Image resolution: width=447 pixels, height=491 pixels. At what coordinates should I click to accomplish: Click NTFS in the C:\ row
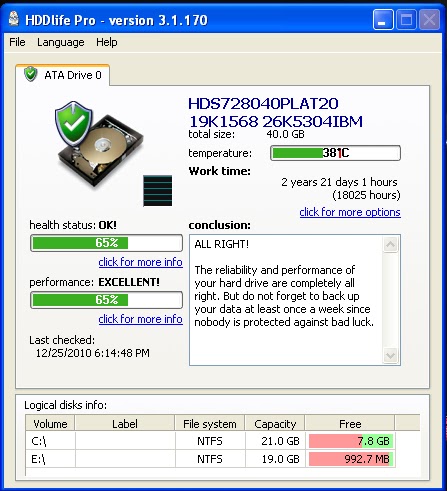(x=210, y=441)
